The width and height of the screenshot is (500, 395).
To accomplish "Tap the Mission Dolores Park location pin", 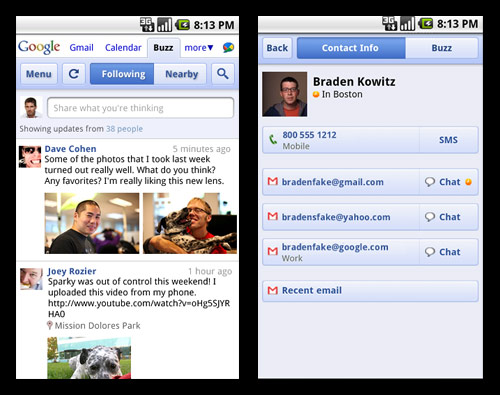I will (x=50, y=325).
